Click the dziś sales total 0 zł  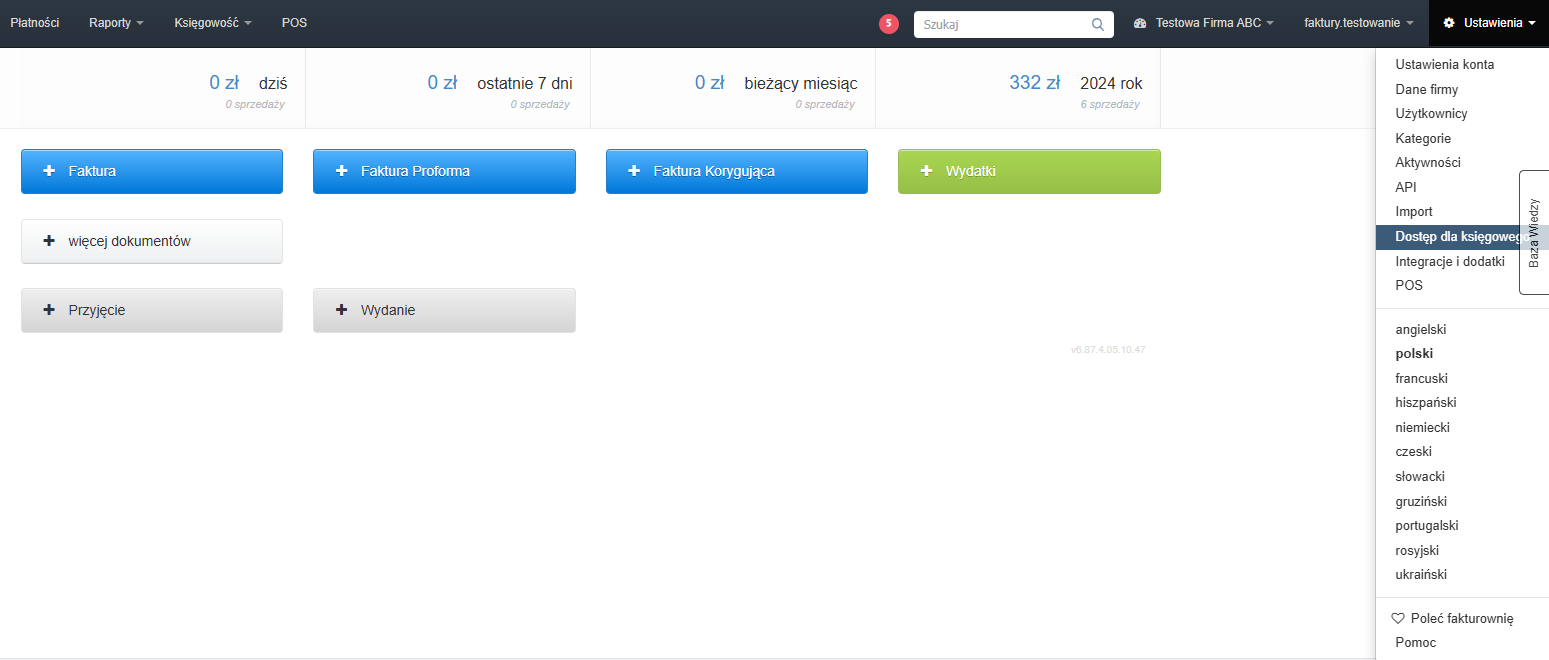[224, 83]
